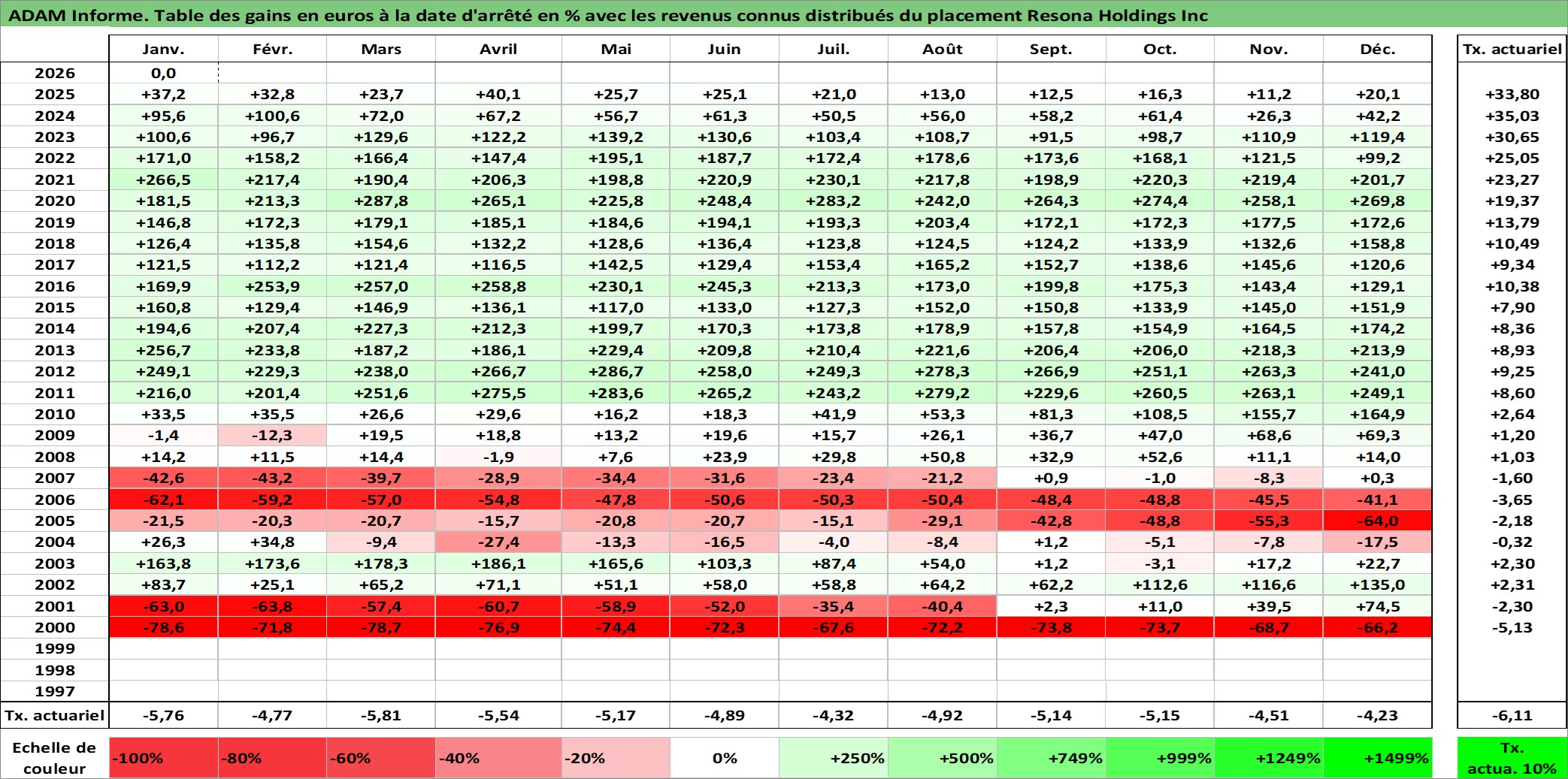Click the 2008 April value -1,9
Screen dimensions: 1568x779
click(498, 457)
